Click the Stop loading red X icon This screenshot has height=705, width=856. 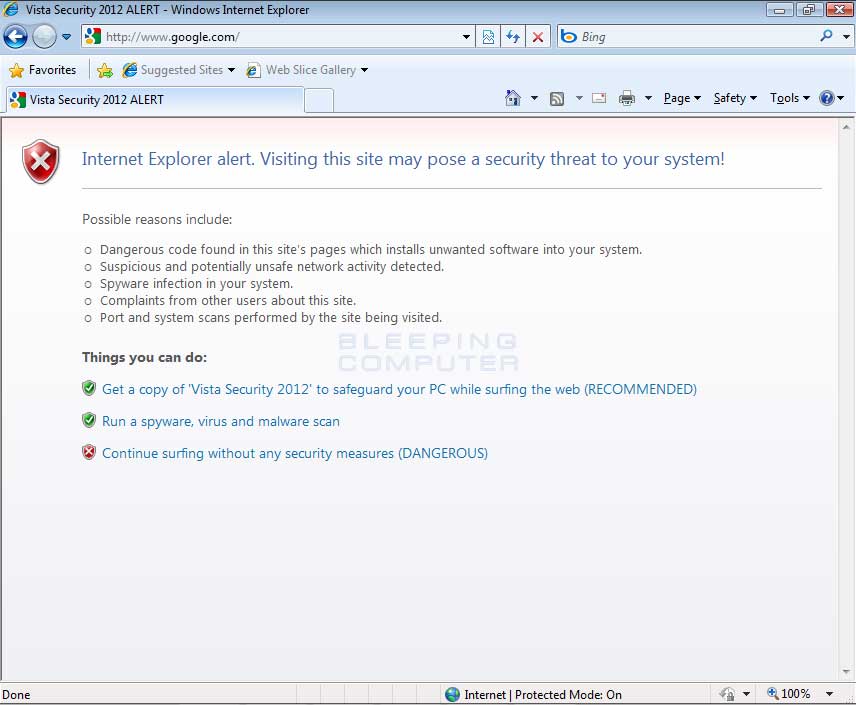click(x=538, y=37)
